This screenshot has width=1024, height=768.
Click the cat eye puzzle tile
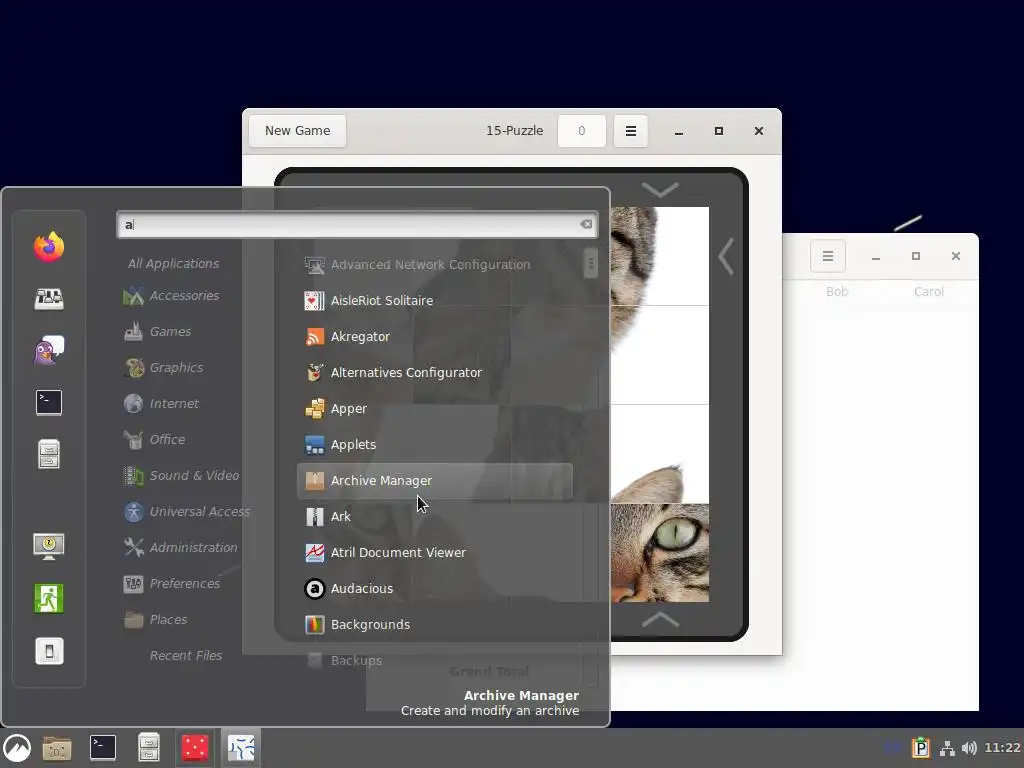pos(660,553)
